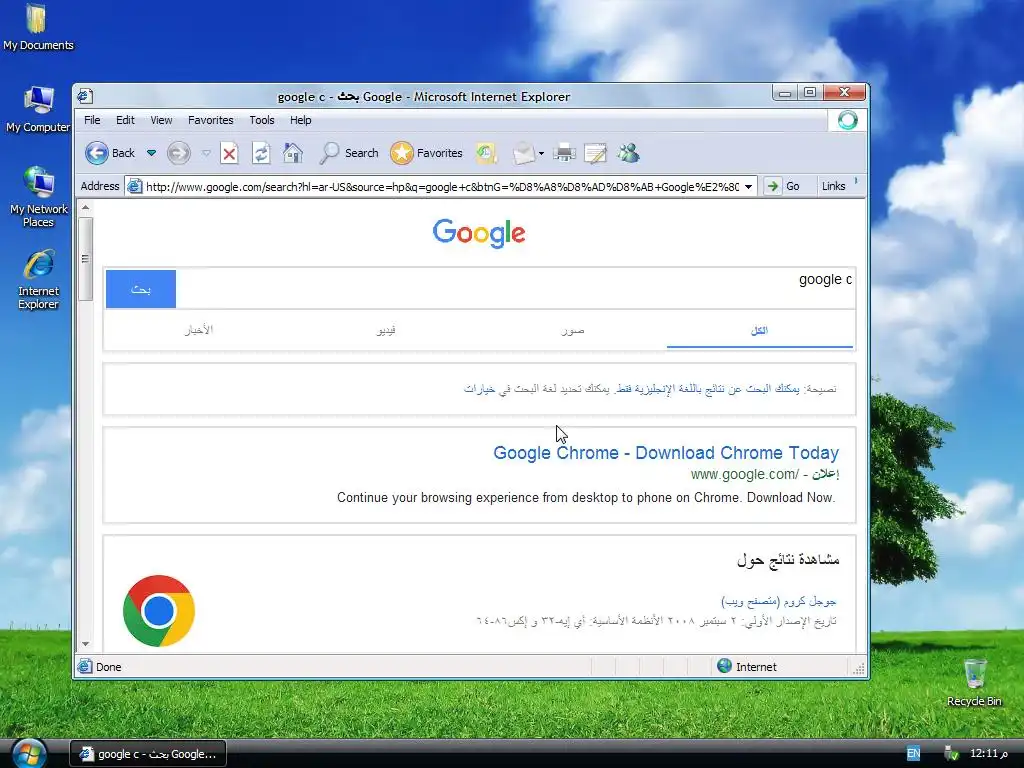Click the blue Arabic search button
The height and width of the screenshot is (768, 1024).
coord(141,289)
